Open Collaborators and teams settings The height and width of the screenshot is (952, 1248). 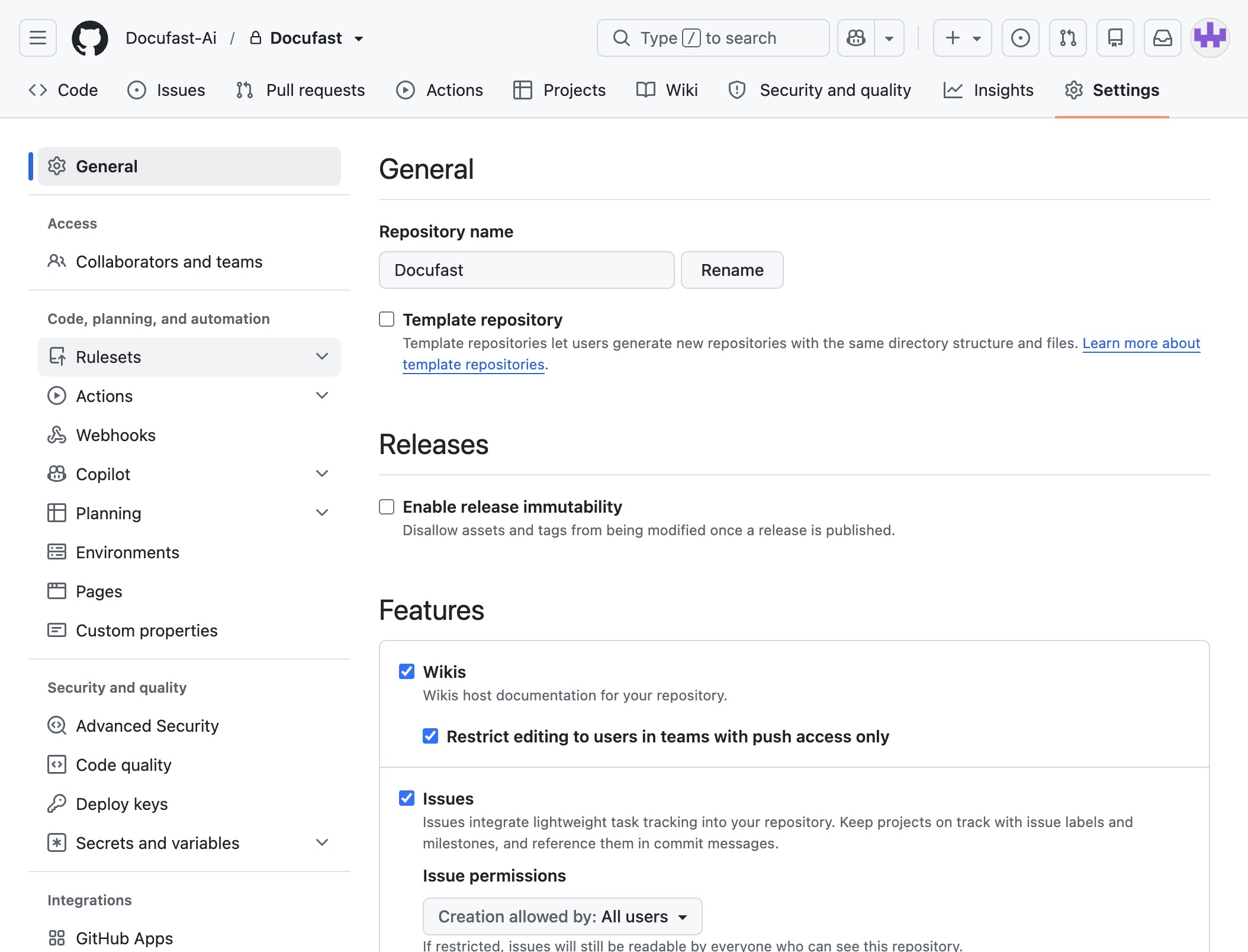click(189, 262)
